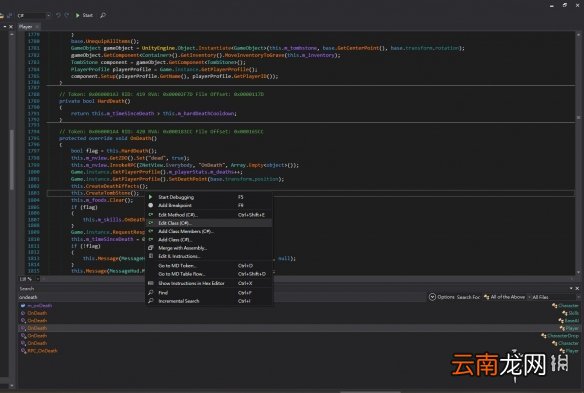Select Edit Class (C#) menu entry
Image resolution: width=584 pixels, height=393 pixels.
pyautogui.click(x=209, y=223)
